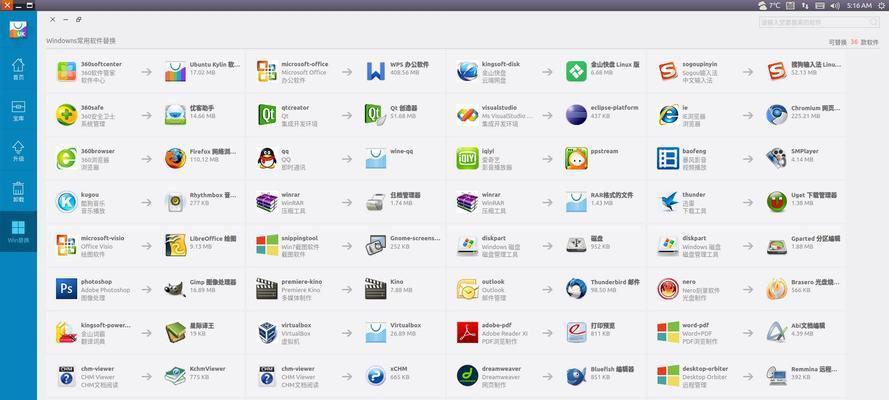Click the word-pdf icon

pyautogui.click(x=668, y=333)
